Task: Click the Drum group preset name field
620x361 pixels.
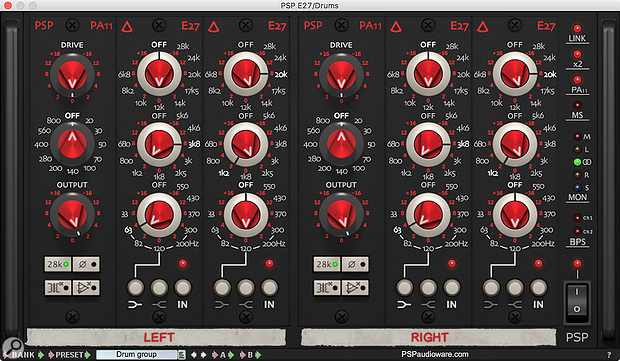Action: pyautogui.click(x=137, y=355)
